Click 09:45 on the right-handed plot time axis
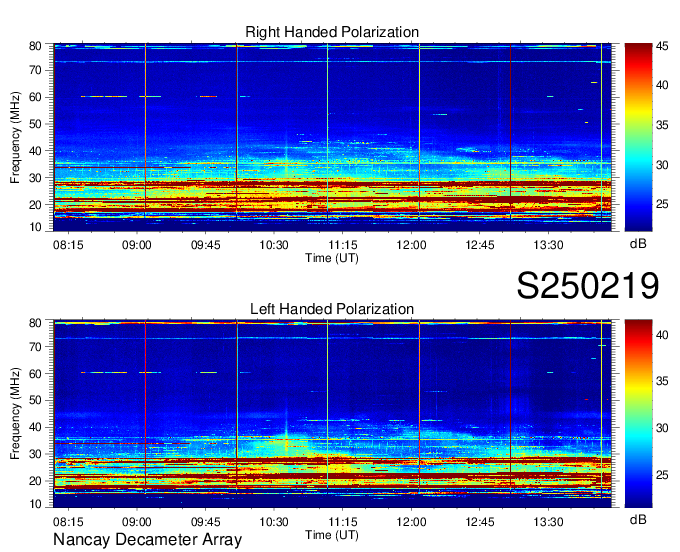The image size is (680, 552). [x=206, y=245]
